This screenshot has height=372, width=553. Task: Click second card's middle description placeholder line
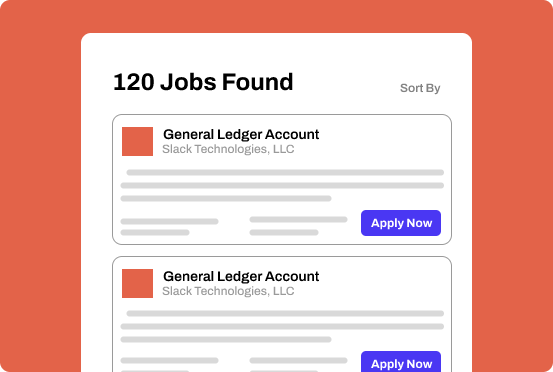(x=282, y=327)
